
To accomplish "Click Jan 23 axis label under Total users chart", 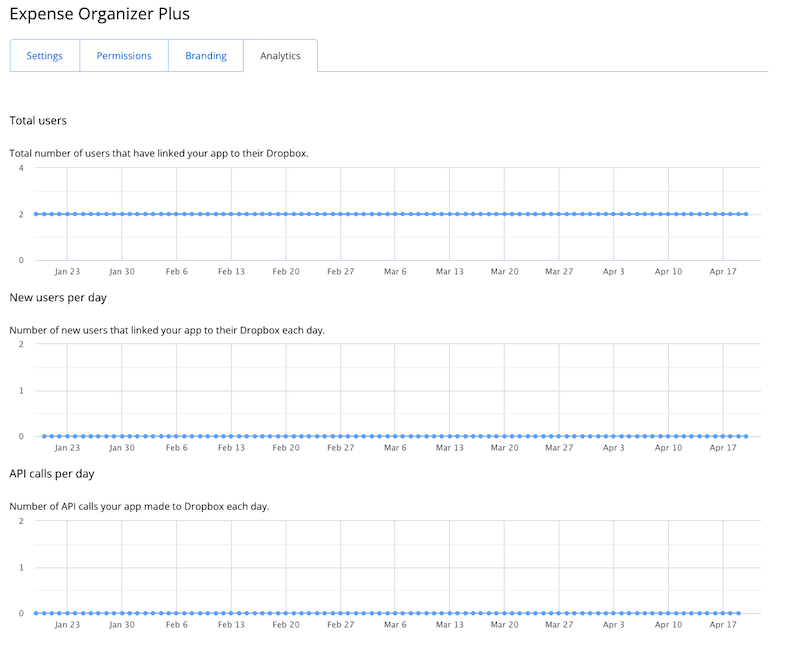I will [67, 271].
